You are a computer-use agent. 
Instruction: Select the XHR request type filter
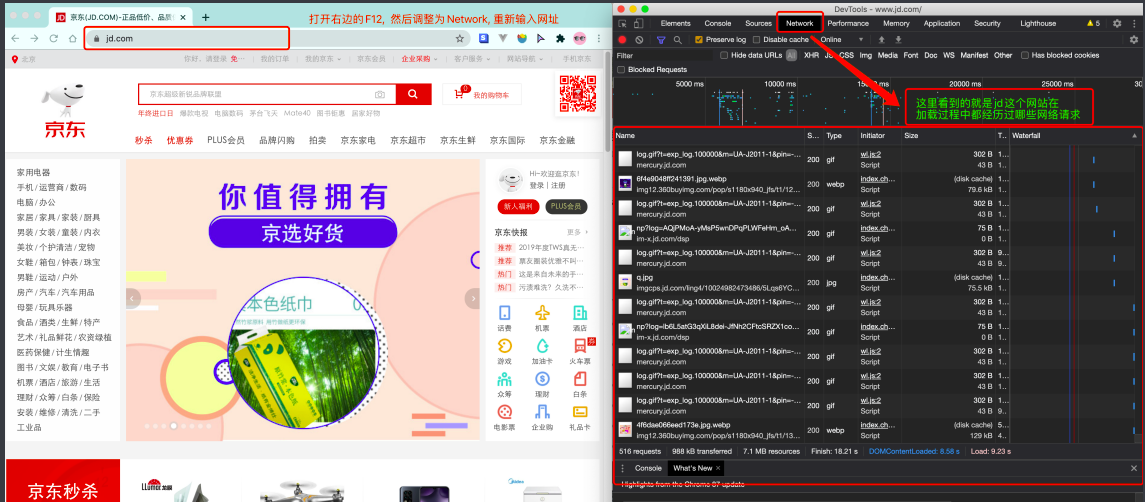(x=811, y=55)
